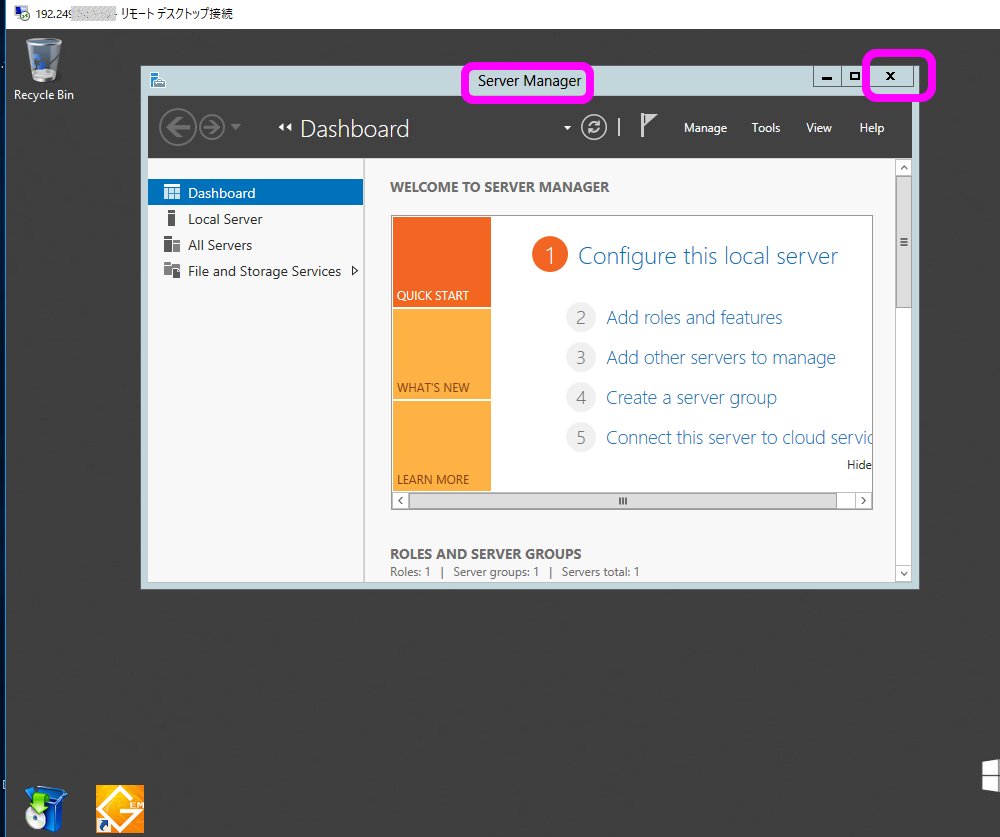Close the Server Manager window

891,77
